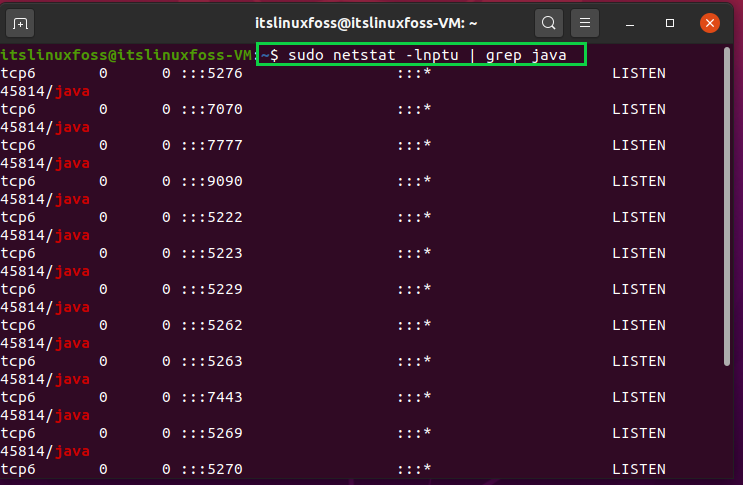Screen dimensions: 743x485
Task: Click tcp6 protocol on the 5276 row
Action: tap(18, 73)
